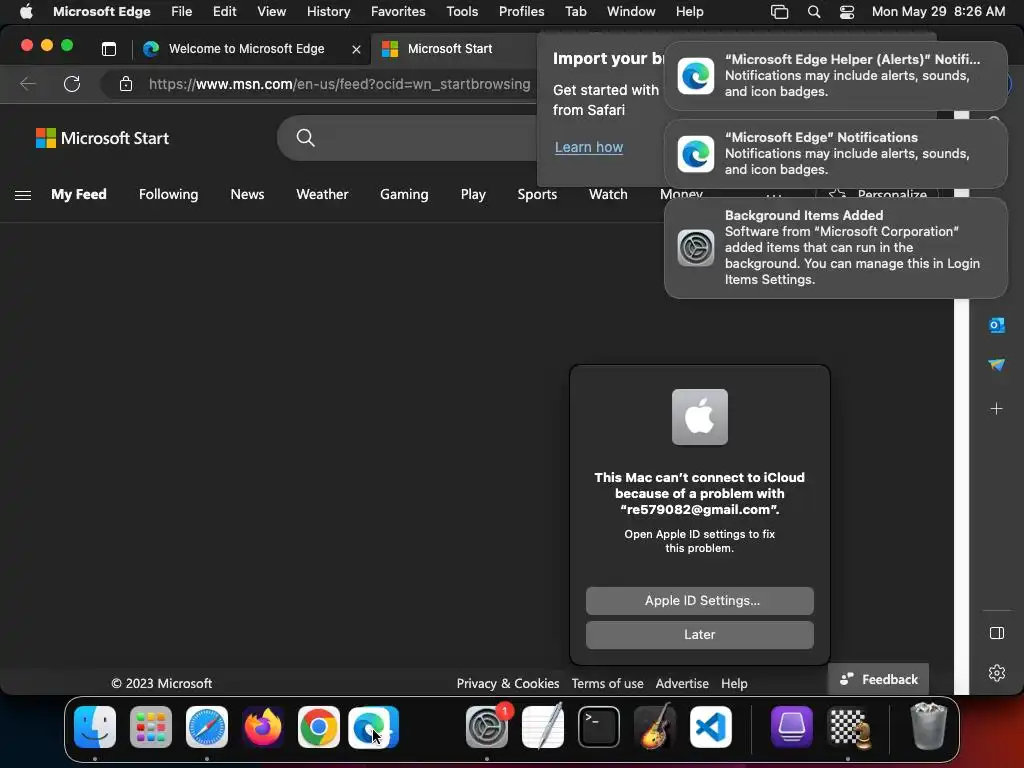
Task: Open Launchpad from the Dock
Action: [x=151, y=726]
